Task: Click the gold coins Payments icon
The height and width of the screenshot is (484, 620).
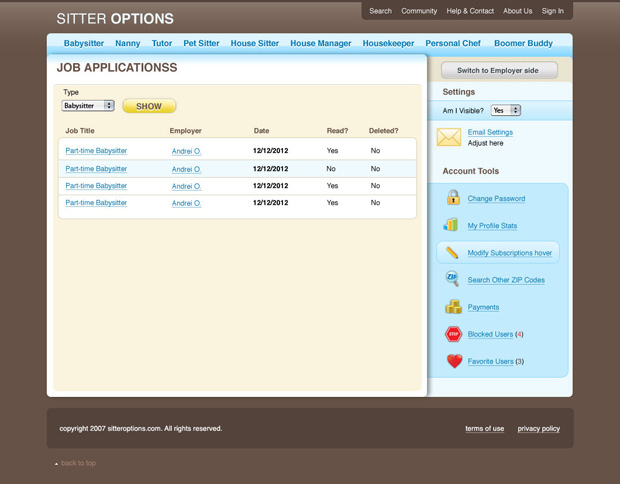Action: [453, 307]
